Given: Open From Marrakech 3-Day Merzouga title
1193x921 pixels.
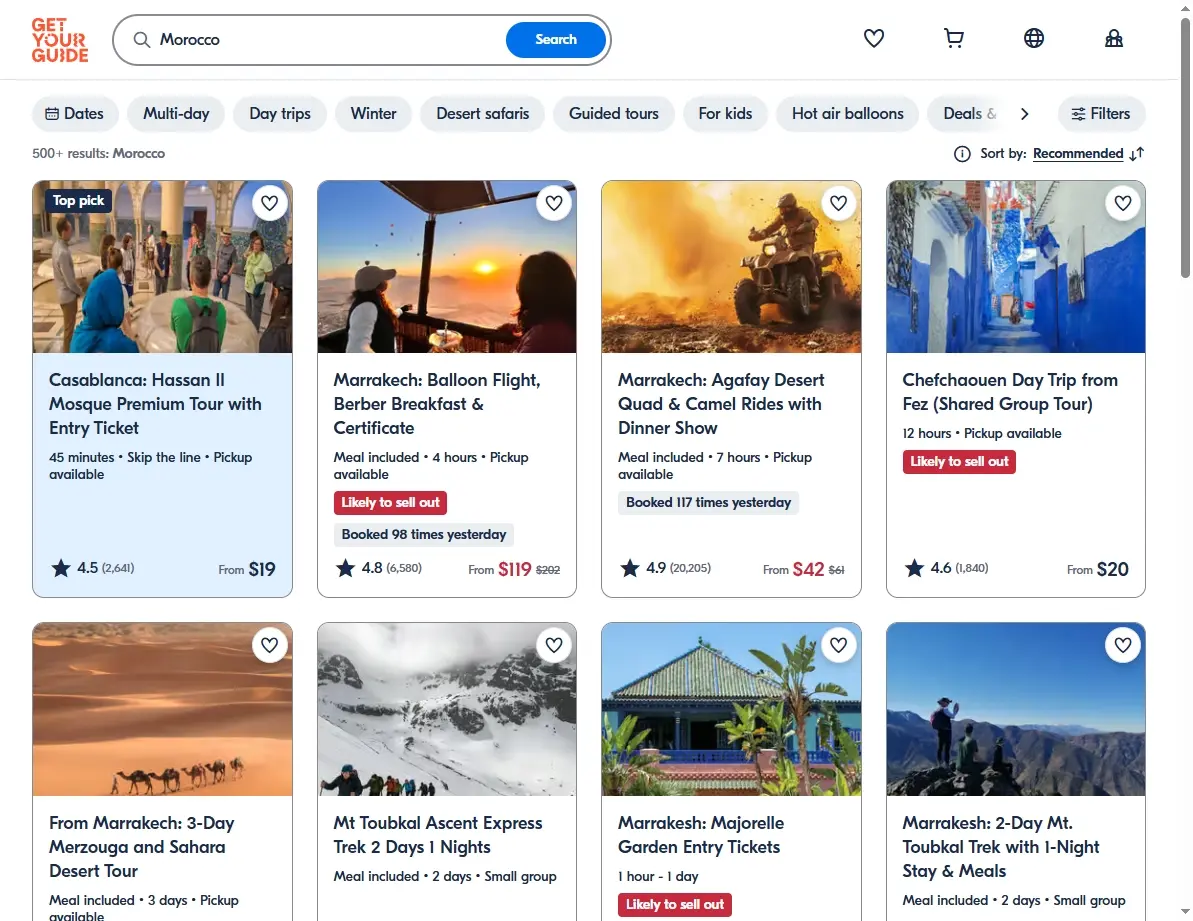Looking at the screenshot, I should (142, 846).
